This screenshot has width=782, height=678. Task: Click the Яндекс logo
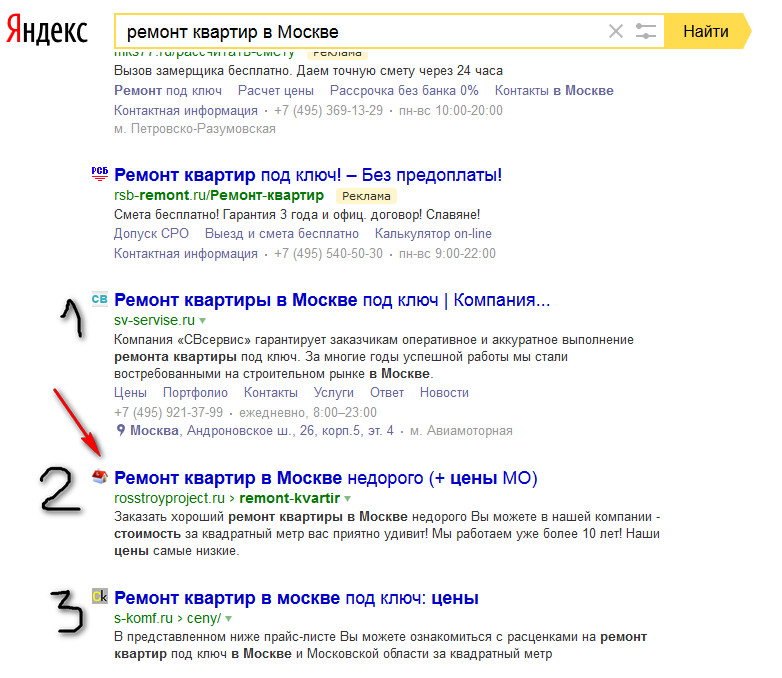[x=47, y=31]
